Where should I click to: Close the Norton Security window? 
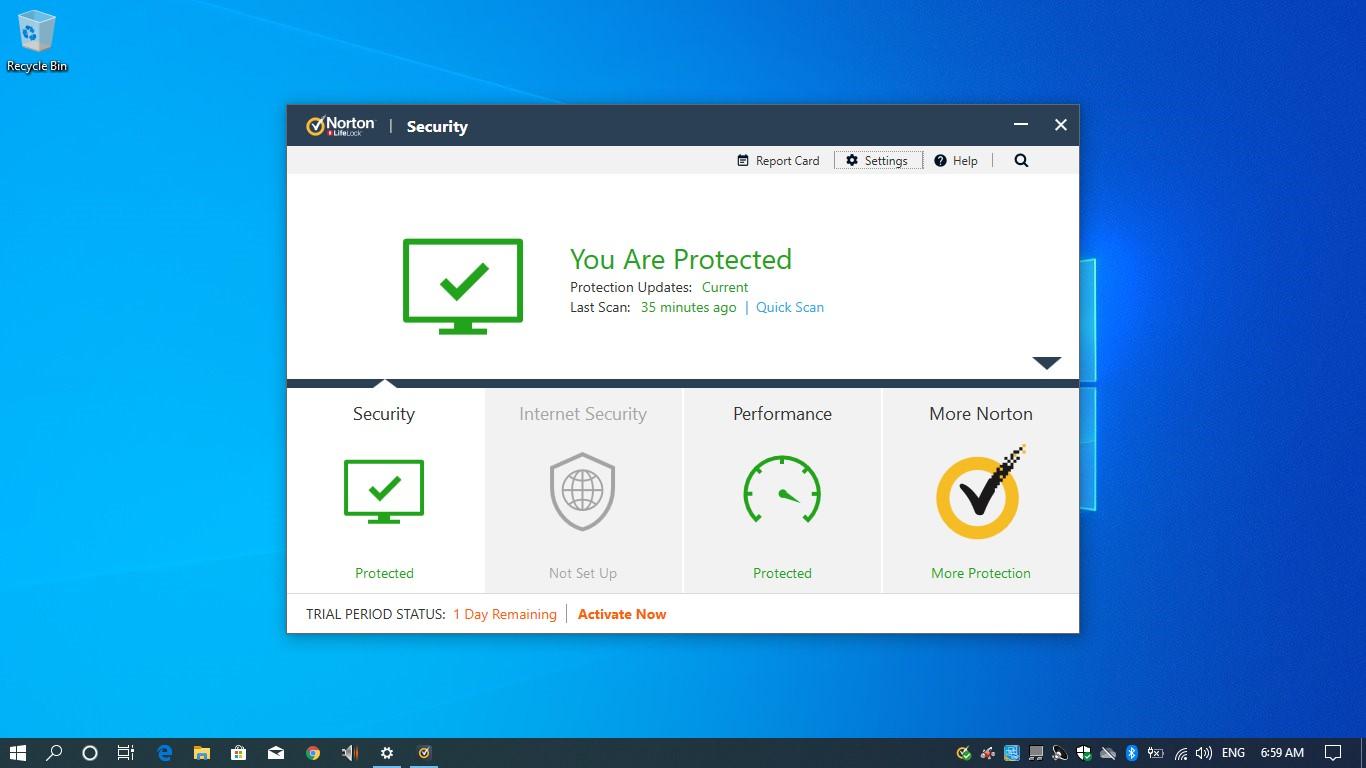(x=1061, y=125)
